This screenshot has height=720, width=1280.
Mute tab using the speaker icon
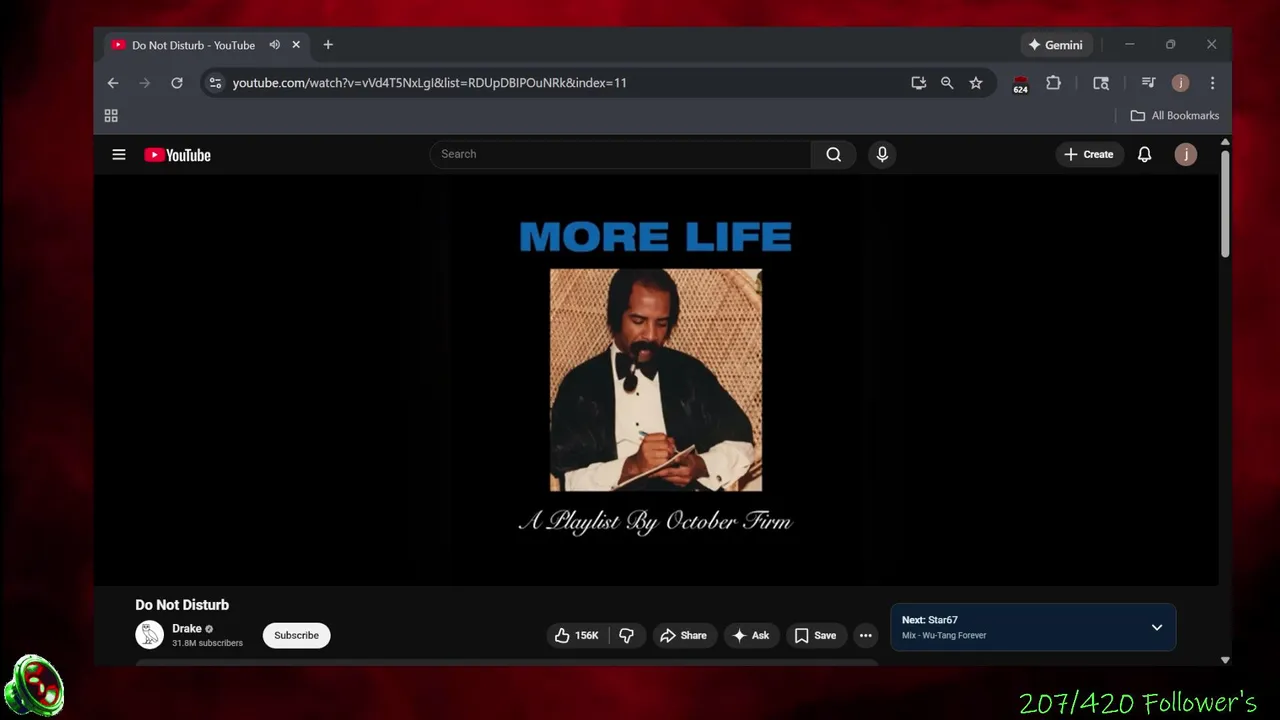[x=274, y=45]
